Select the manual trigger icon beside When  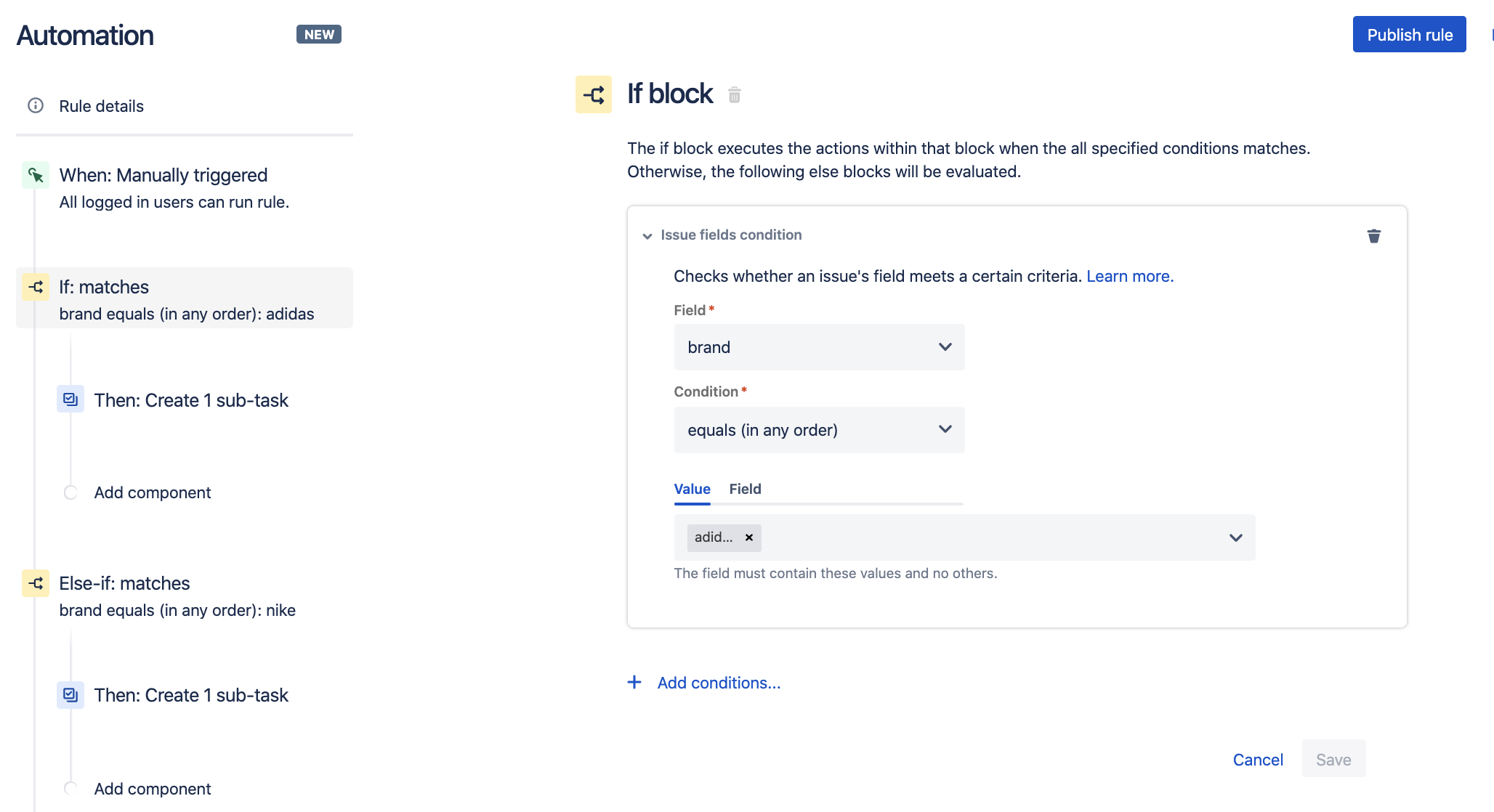tap(36, 174)
